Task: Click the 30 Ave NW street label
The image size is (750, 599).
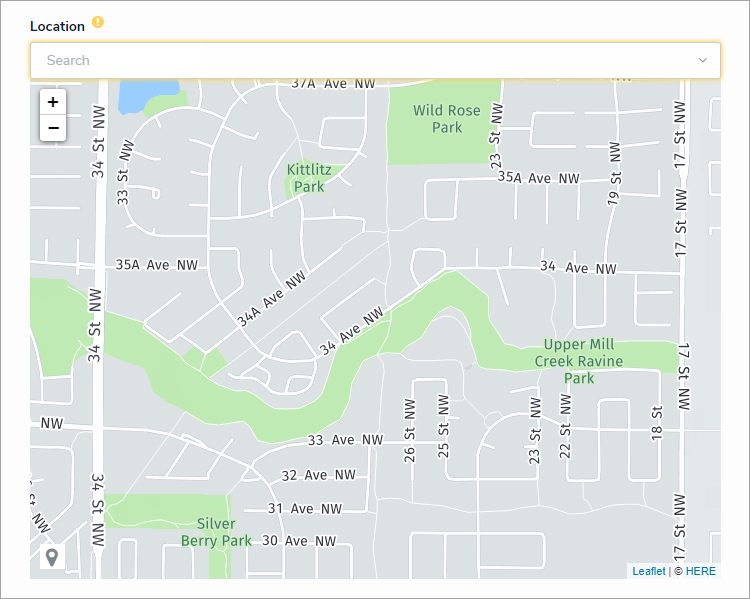Action: 299,541
